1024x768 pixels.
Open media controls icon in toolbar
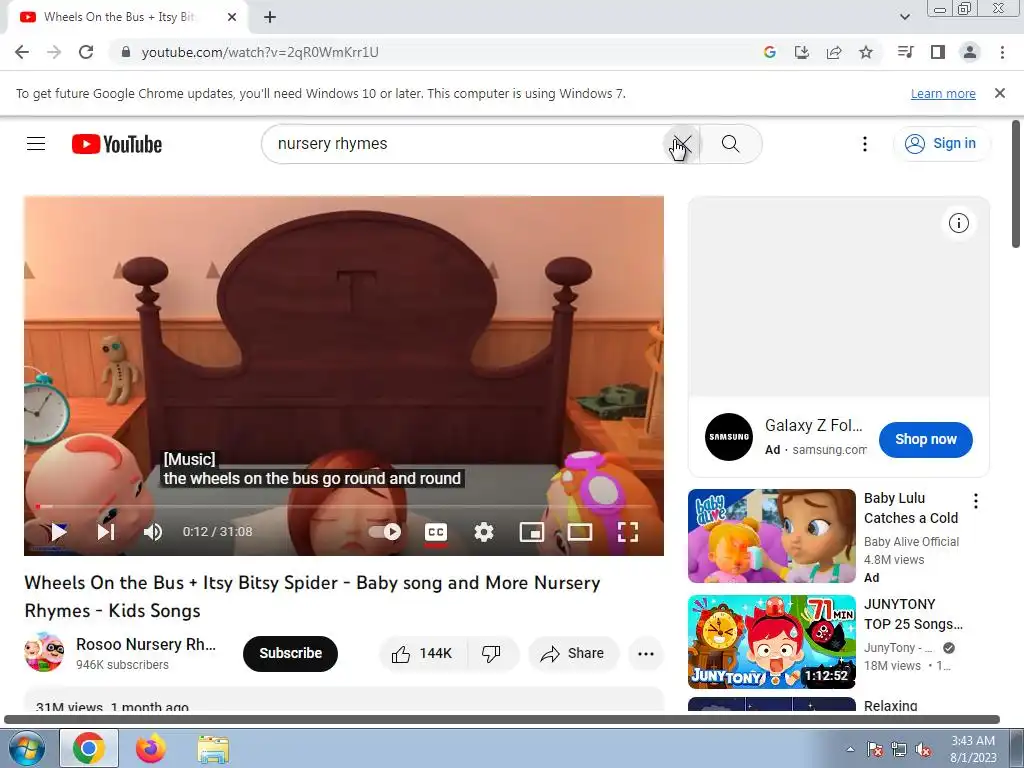[x=905, y=52]
